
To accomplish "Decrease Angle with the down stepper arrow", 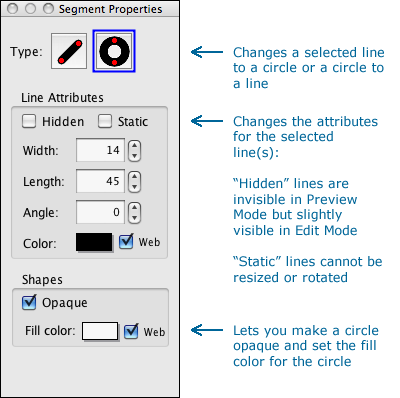I will click(x=134, y=218).
